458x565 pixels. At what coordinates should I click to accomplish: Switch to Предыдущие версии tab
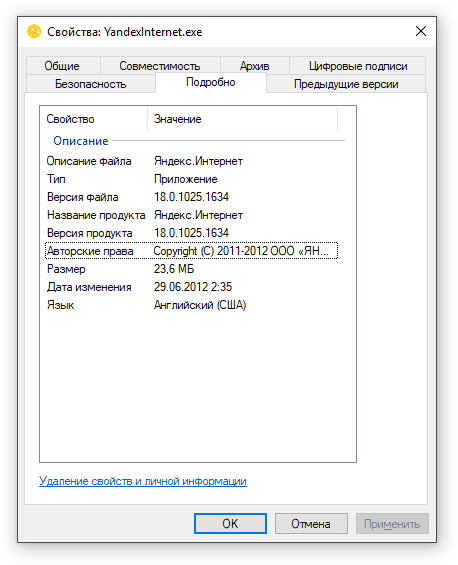coord(346,84)
